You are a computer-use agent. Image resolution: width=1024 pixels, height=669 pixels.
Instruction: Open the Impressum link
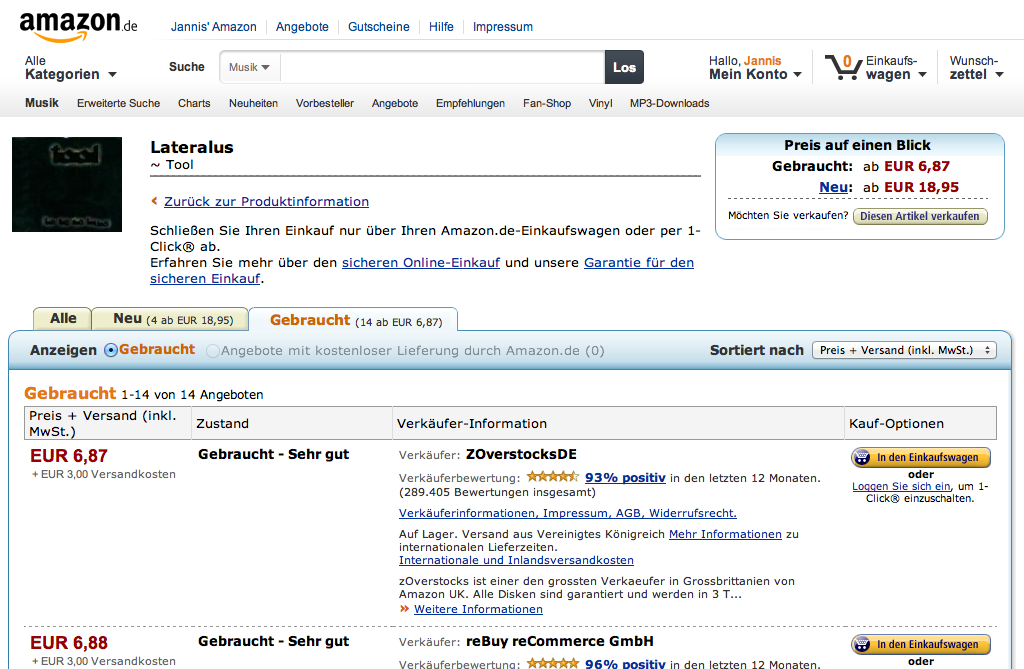click(503, 27)
